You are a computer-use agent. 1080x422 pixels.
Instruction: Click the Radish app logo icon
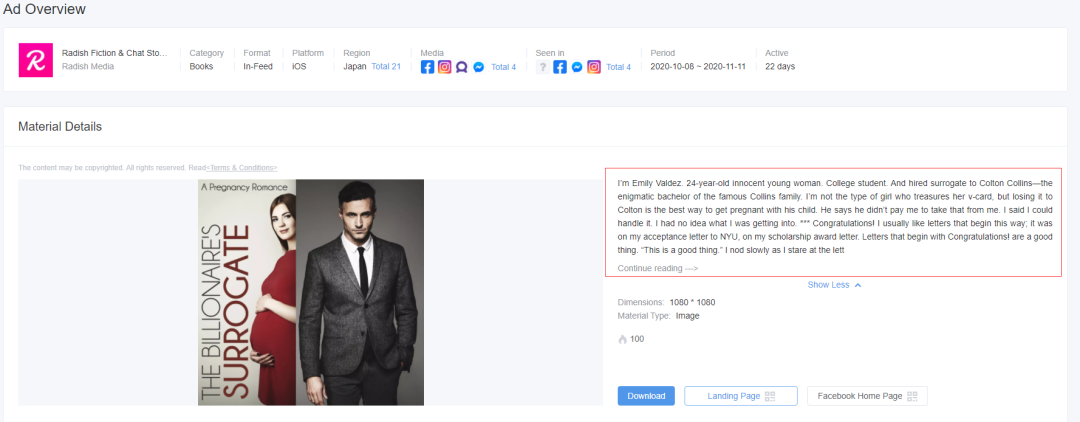pyautogui.click(x=36, y=60)
